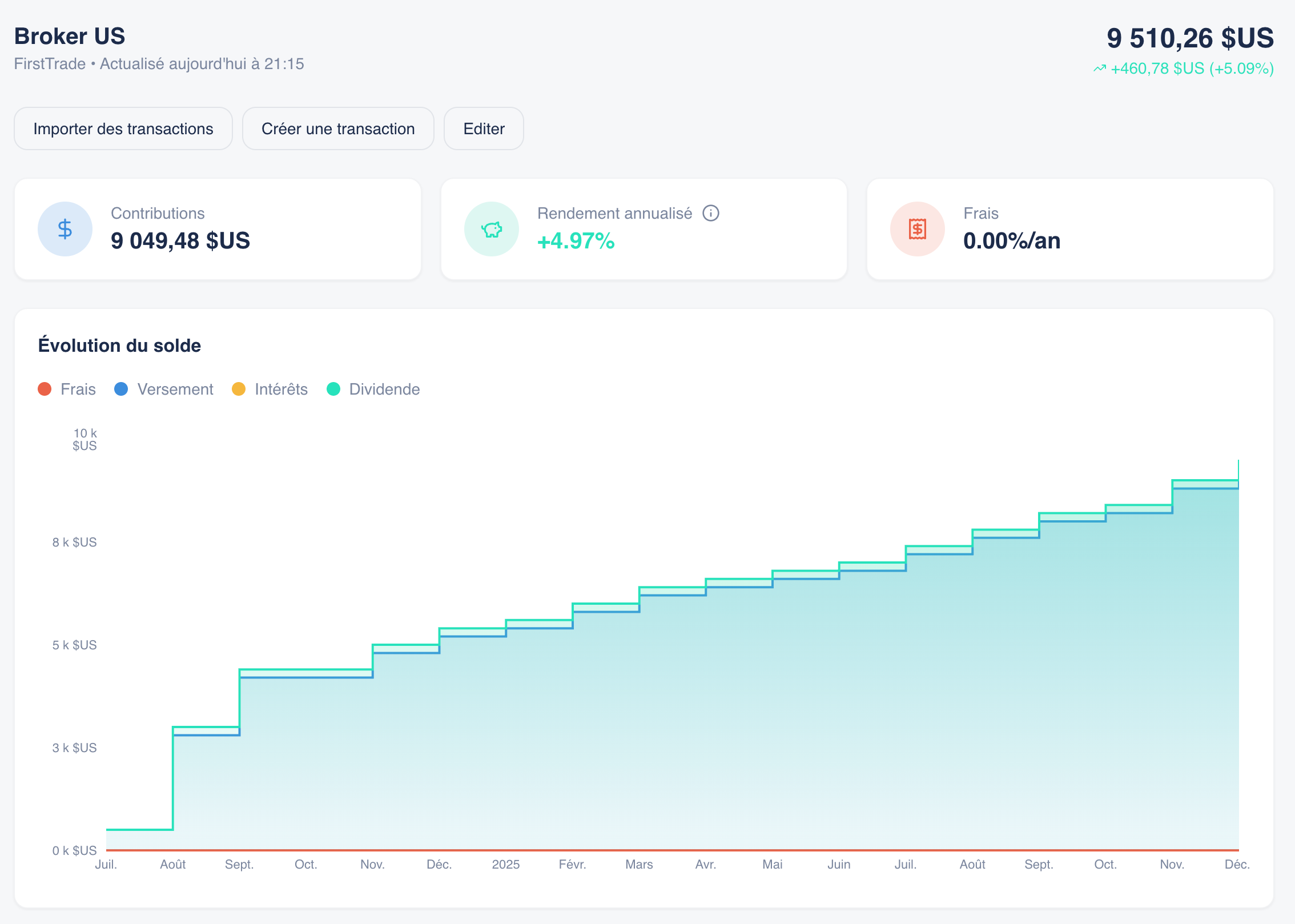Click the blue Versement legend dot

pos(121,389)
